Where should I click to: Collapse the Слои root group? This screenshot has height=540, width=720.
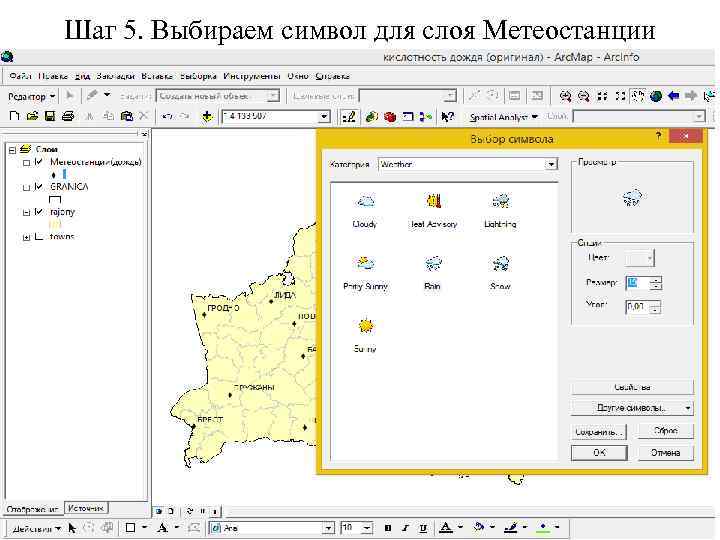[x=12, y=150]
